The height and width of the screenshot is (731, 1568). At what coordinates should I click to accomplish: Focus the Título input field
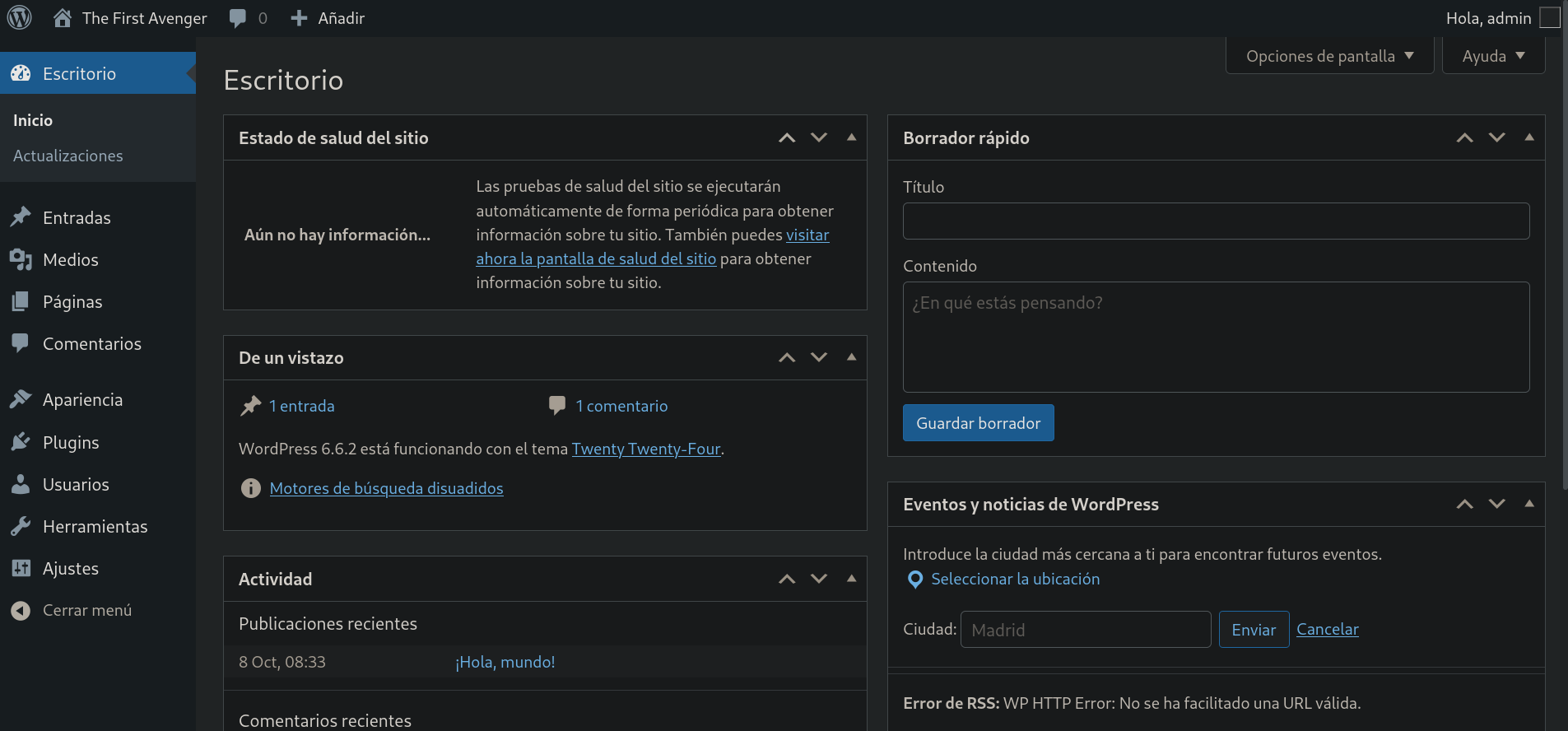(x=1216, y=221)
